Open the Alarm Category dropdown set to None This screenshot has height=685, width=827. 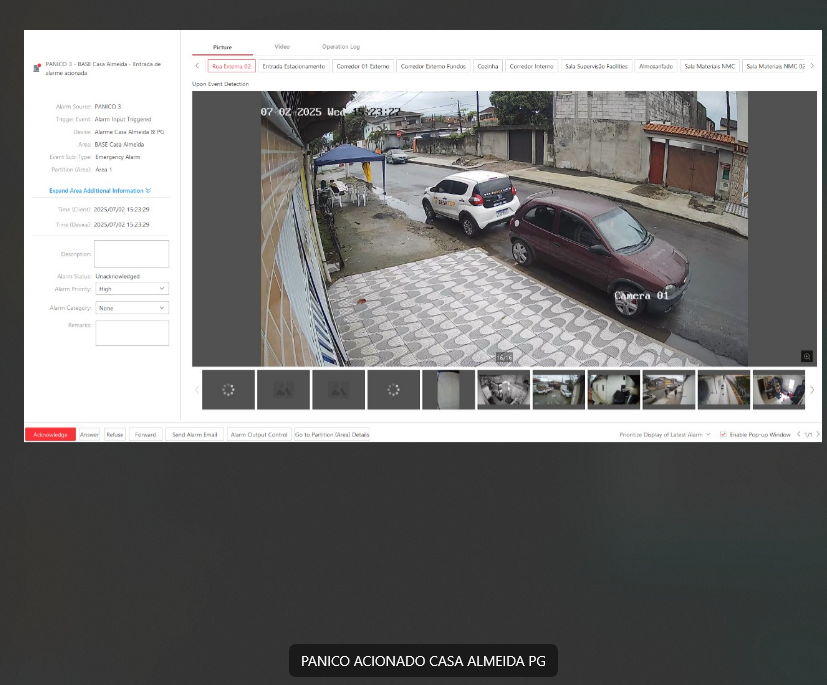(x=131, y=307)
